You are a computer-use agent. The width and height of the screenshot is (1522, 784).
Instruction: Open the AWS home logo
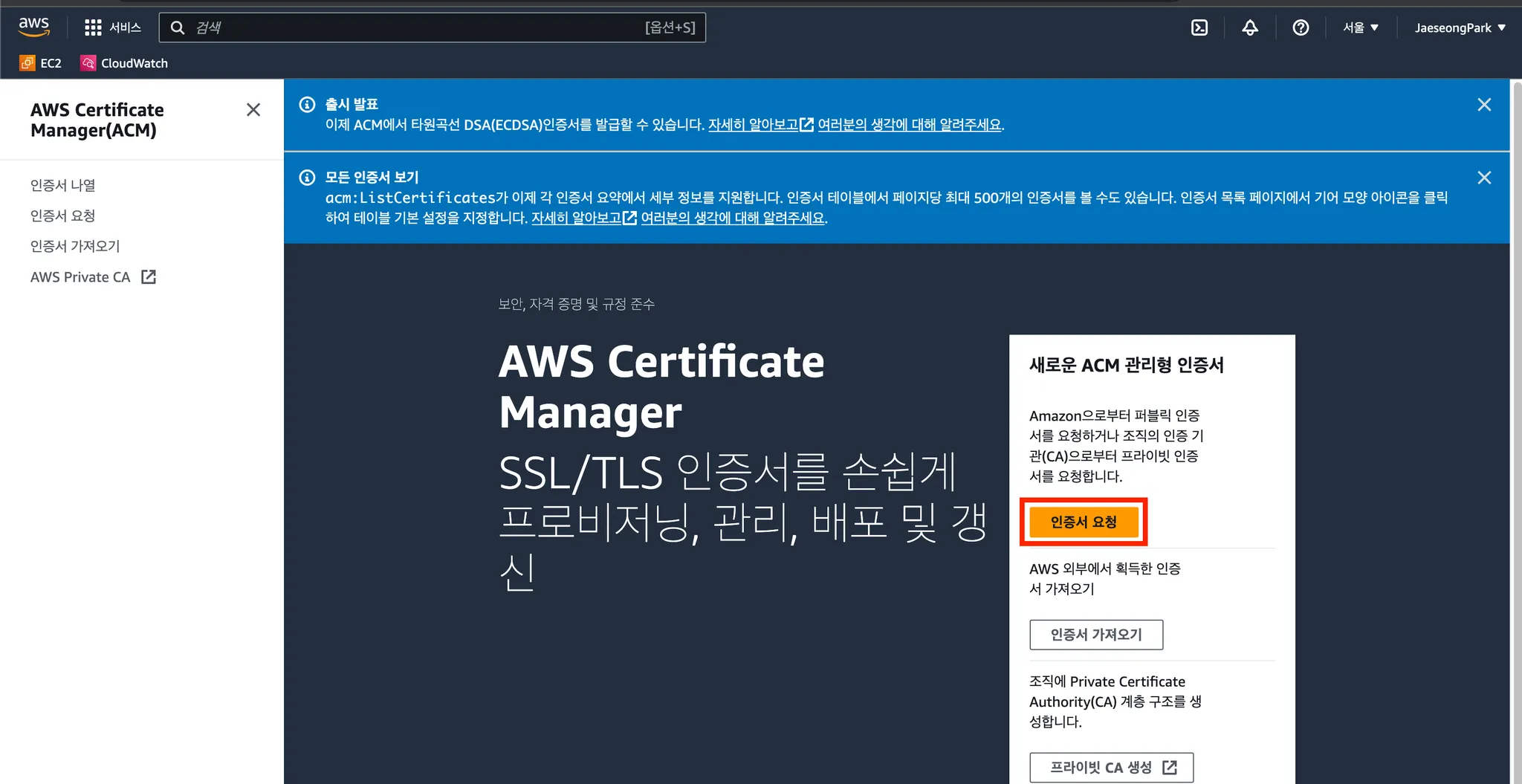tap(34, 27)
